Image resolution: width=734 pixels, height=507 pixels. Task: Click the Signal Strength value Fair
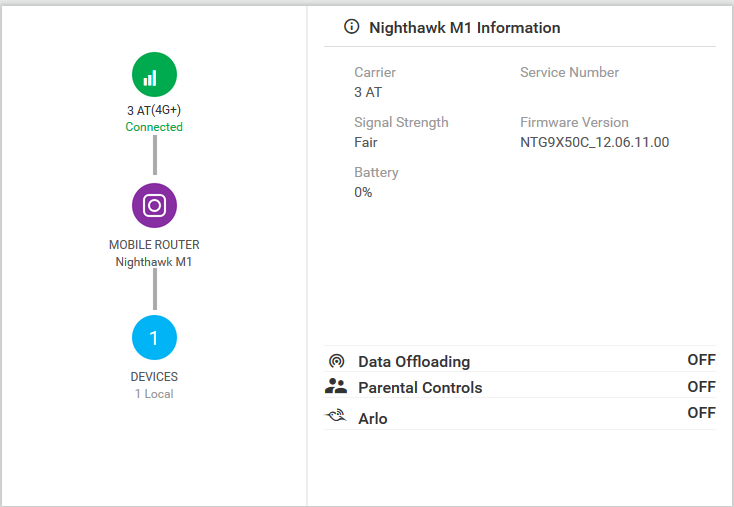(366, 142)
